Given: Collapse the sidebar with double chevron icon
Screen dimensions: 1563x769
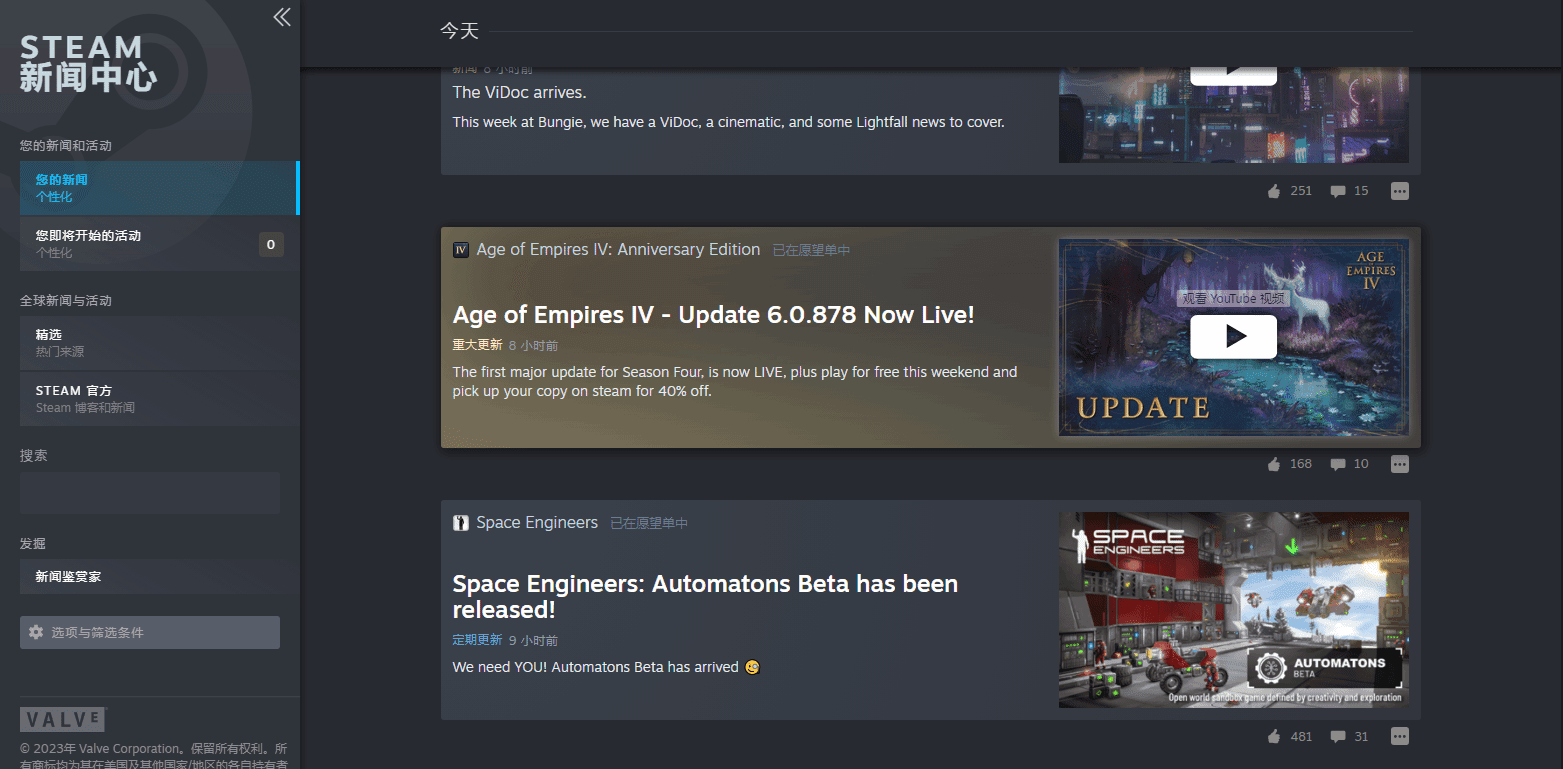Looking at the screenshot, I should point(282,17).
